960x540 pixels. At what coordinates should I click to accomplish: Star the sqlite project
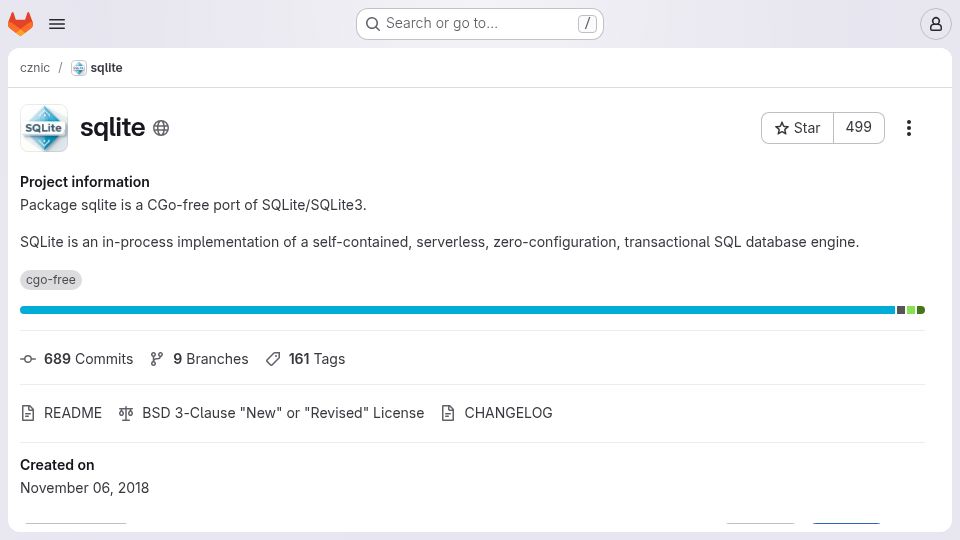pyautogui.click(x=797, y=128)
